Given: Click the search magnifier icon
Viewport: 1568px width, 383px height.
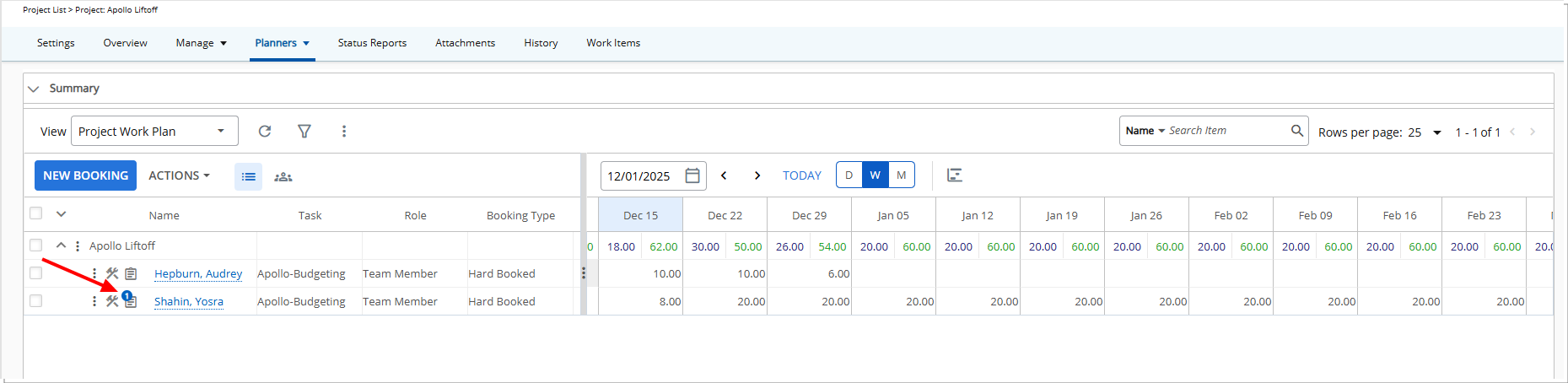Looking at the screenshot, I should coord(1297,131).
